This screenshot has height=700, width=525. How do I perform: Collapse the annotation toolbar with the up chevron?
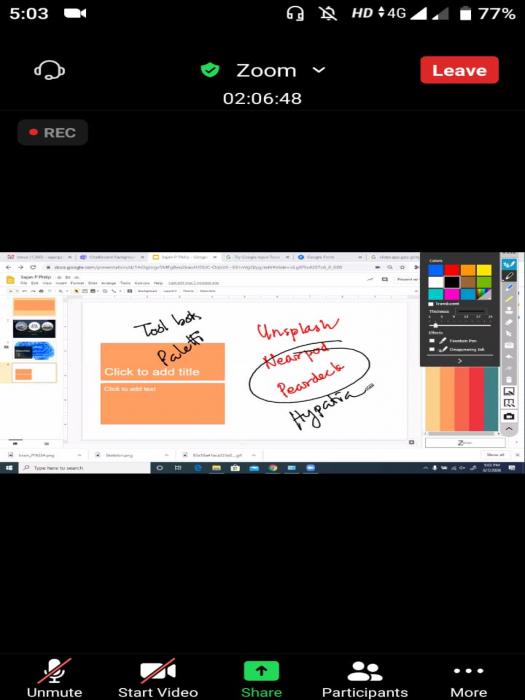click(x=509, y=429)
